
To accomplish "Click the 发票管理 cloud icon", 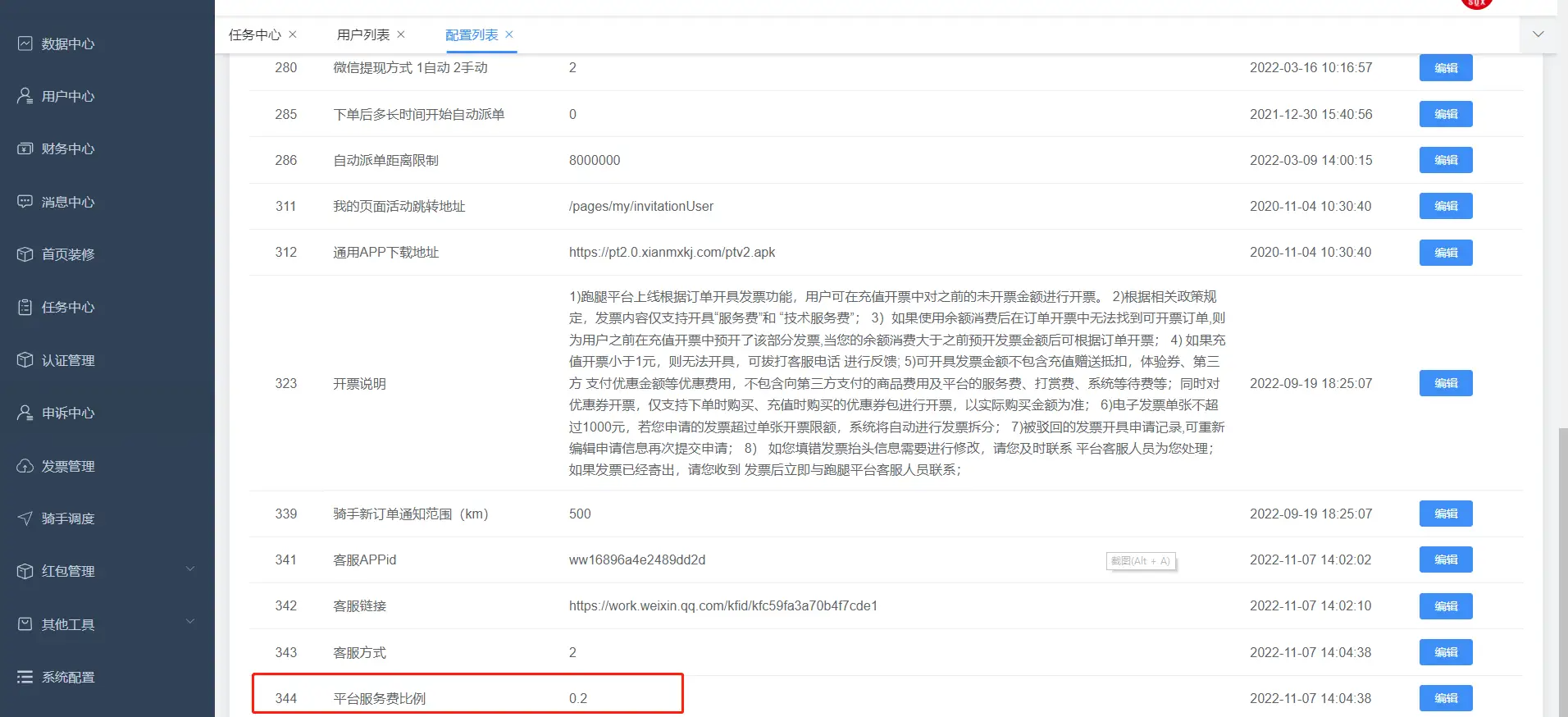I will [x=25, y=466].
